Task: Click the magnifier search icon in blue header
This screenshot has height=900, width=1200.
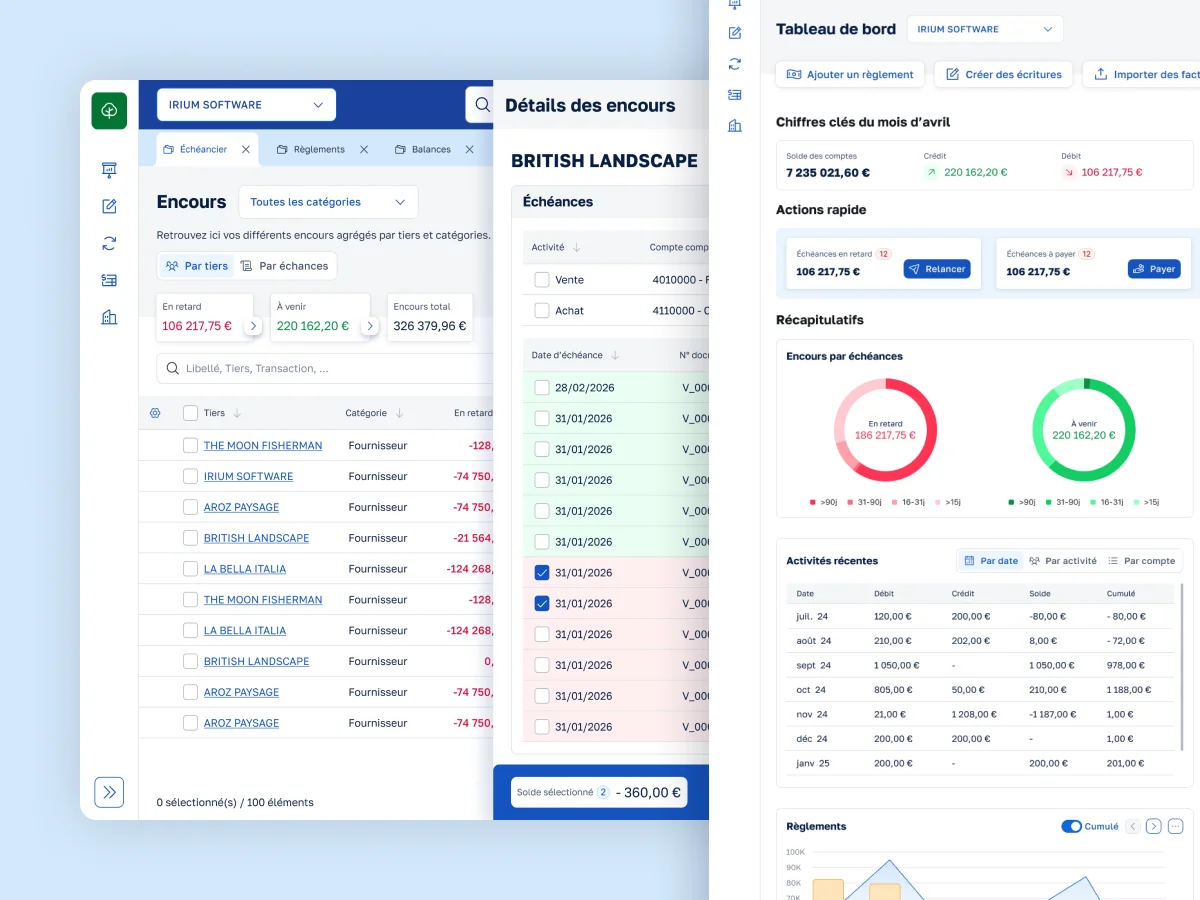Action: point(482,105)
